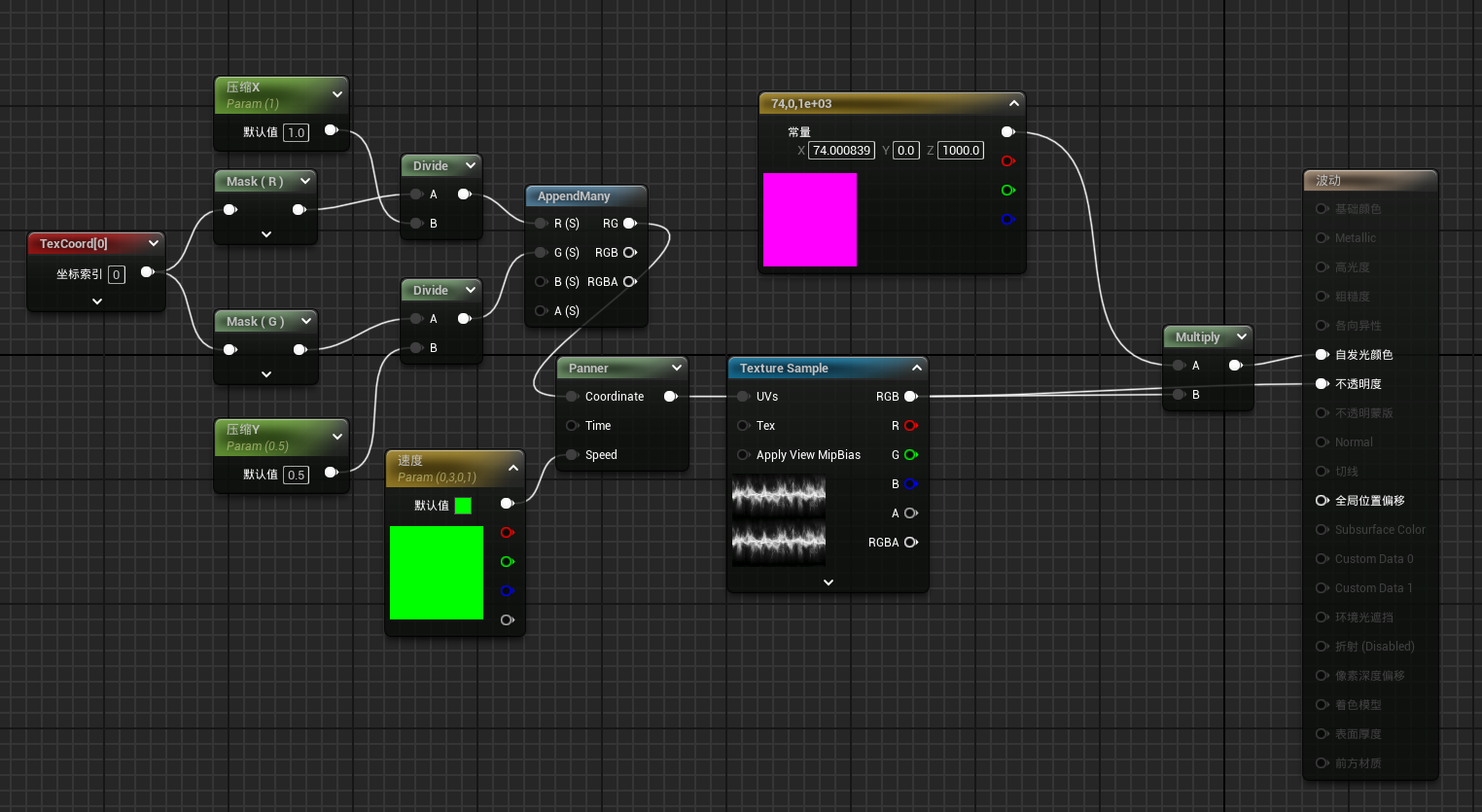The height and width of the screenshot is (812, 1482).
Task: Click the Normal material input pin
Action: (x=1323, y=442)
